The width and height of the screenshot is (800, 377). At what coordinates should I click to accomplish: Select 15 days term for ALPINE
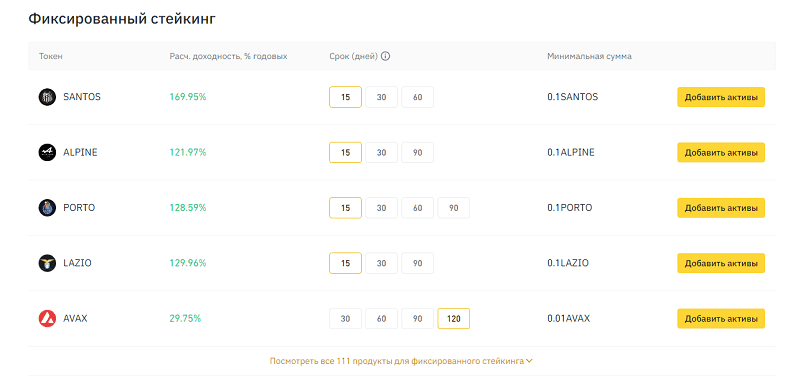coord(345,153)
